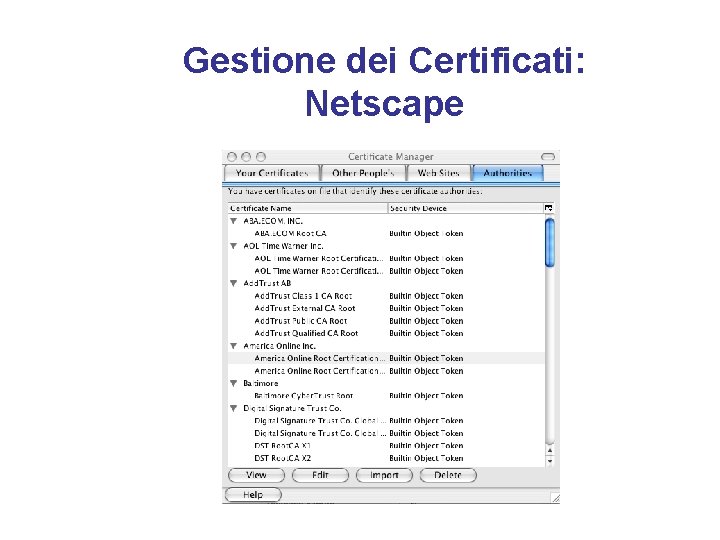This screenshot has height=540, width=720.
Task: Select AddTrust External CA Root
Action: (304, 309)
